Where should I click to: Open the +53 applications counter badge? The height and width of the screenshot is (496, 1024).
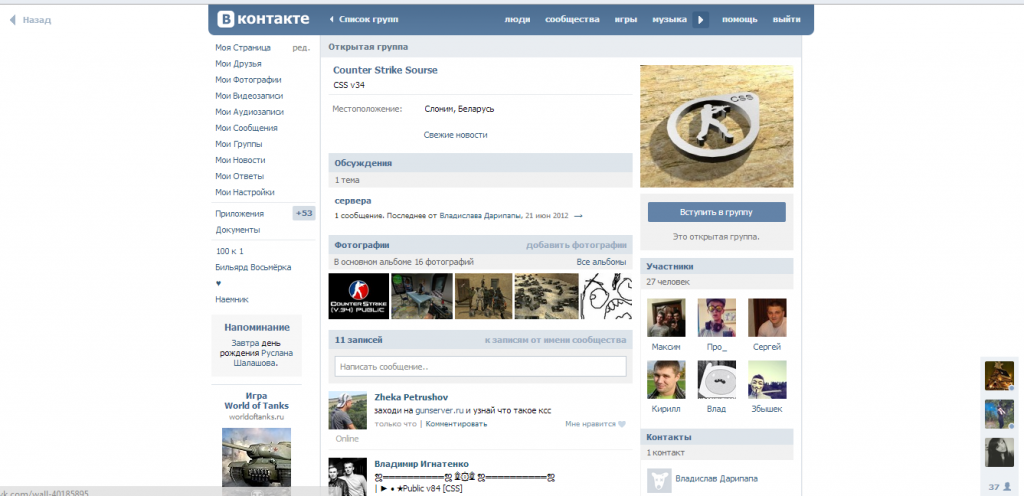click(303, 213)
